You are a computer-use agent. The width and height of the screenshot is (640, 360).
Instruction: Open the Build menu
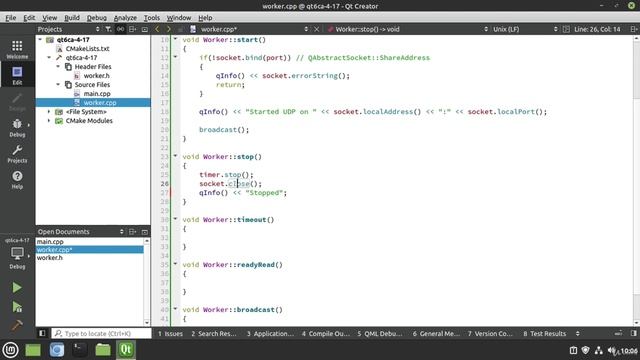tap(72, 18)
